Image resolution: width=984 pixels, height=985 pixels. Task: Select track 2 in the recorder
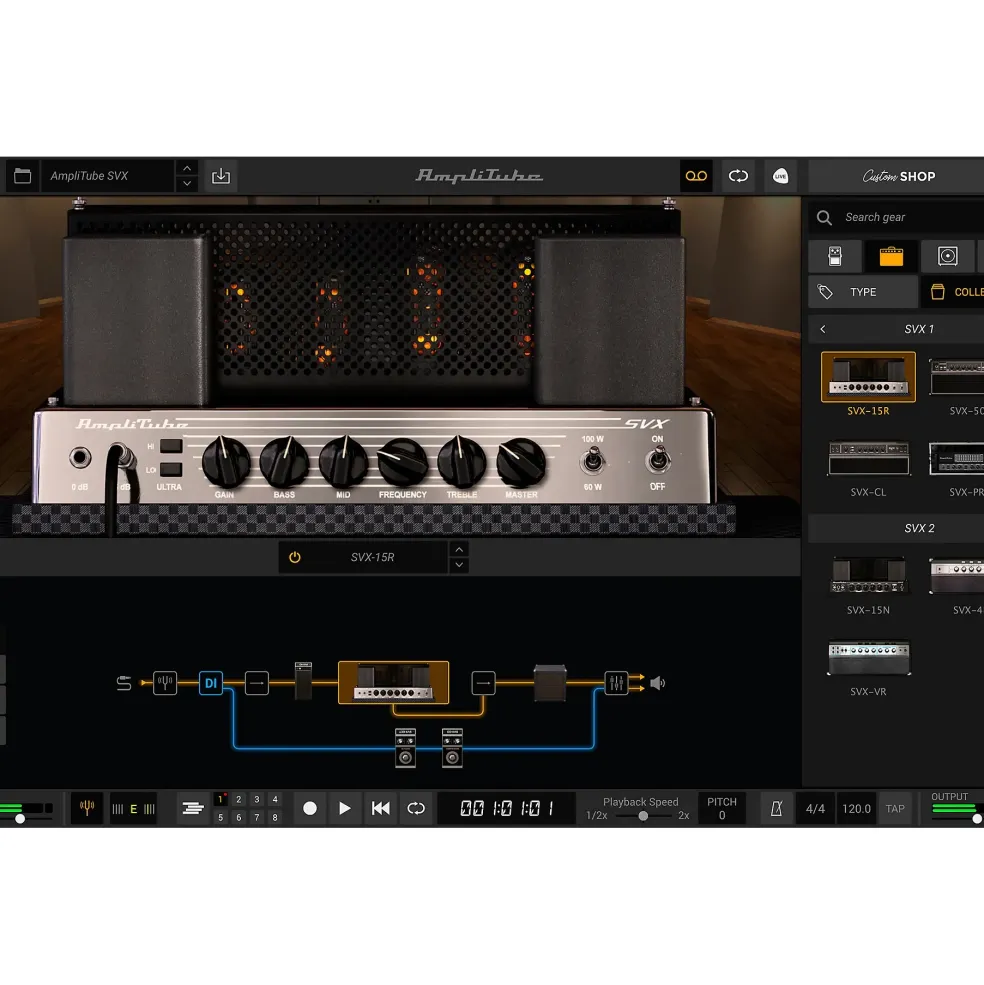(x=239, y=800)
